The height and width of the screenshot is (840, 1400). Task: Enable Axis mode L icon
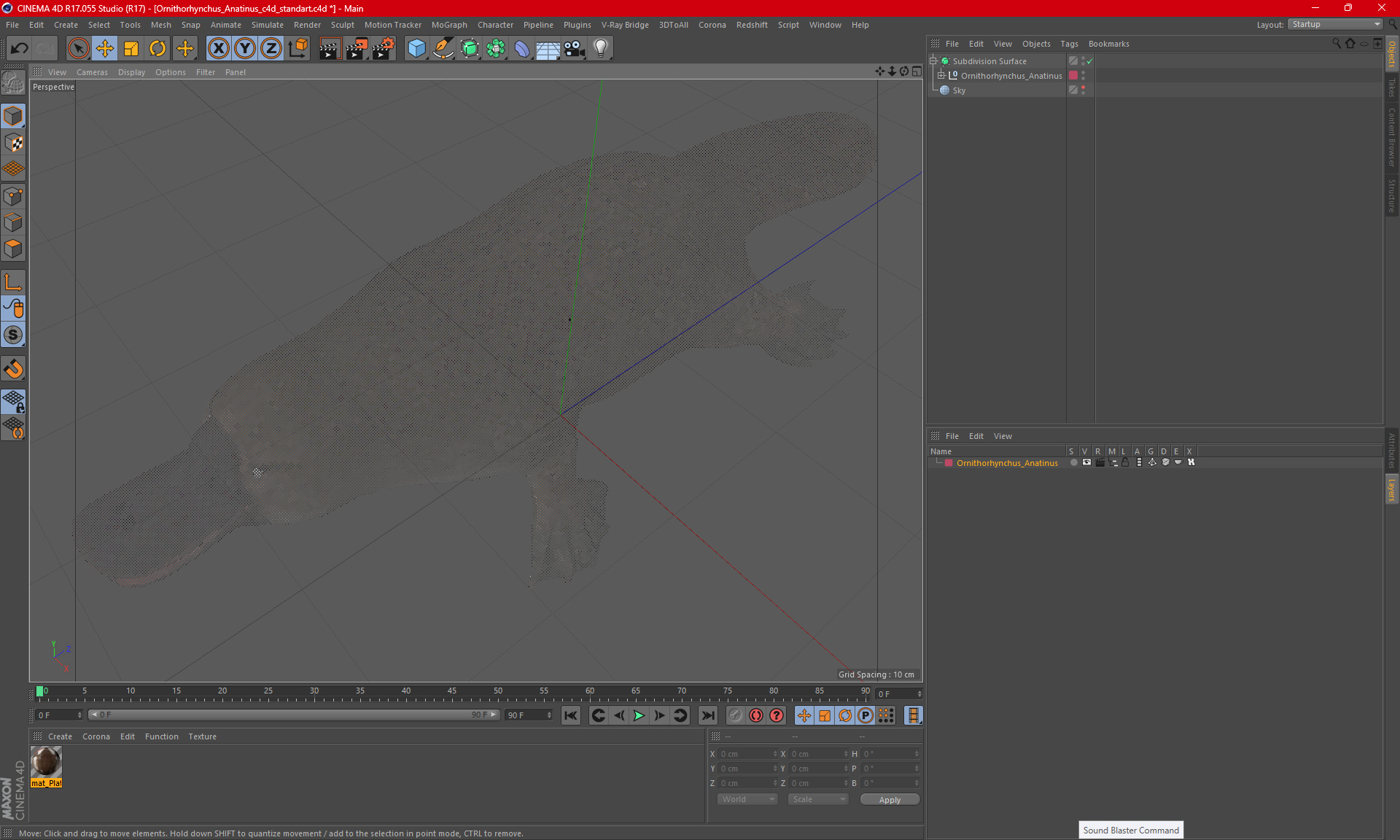tap(13, 282)
